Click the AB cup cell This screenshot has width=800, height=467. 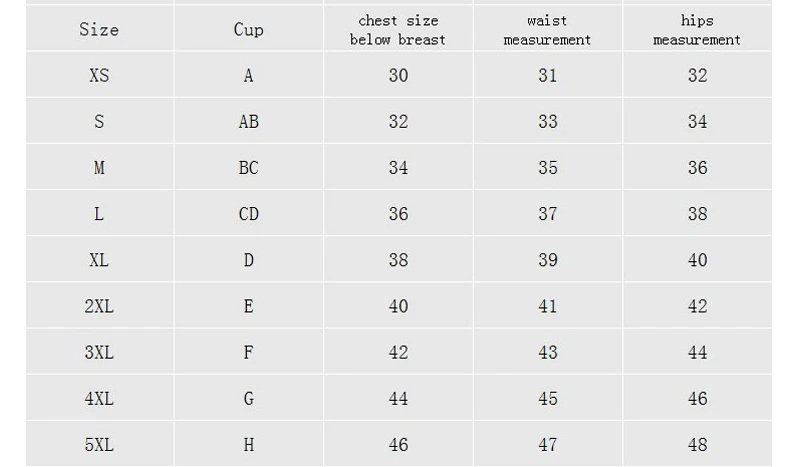coord(248,121)
